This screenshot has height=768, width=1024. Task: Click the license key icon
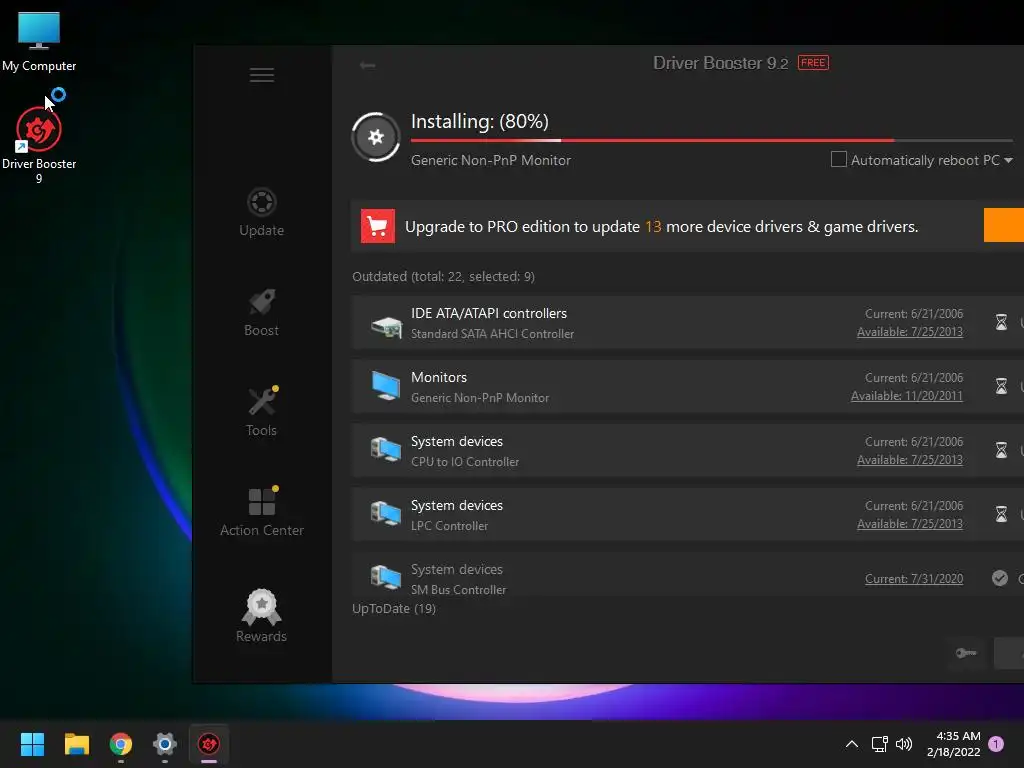point(966,653)
